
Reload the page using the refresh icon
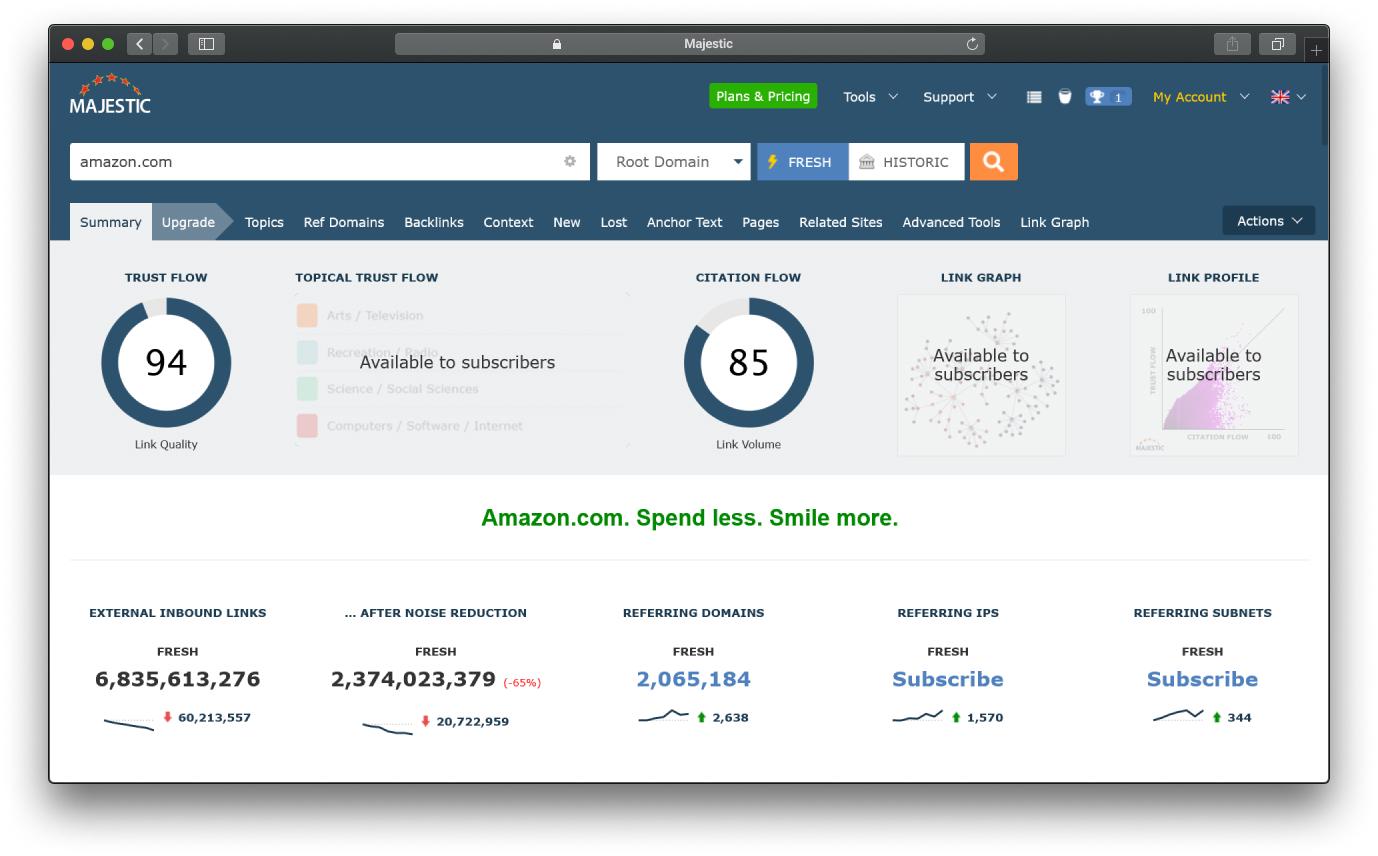(x=972, y=44)
